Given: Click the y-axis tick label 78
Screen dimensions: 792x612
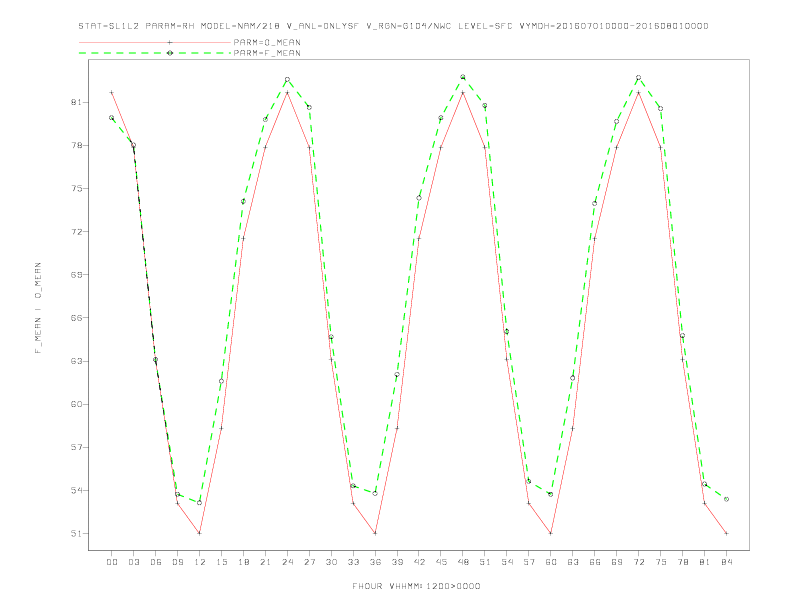Looking at the screenshot, I should pyautogui.click(x=76, y=145).
